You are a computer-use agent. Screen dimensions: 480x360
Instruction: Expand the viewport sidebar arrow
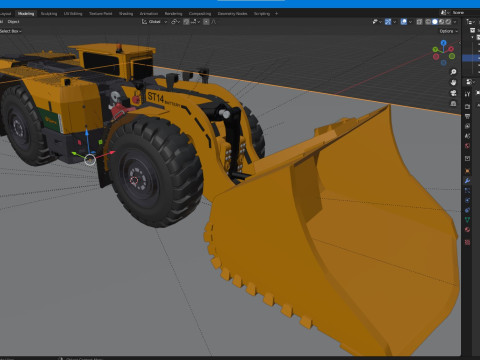[x=460, y=43]
